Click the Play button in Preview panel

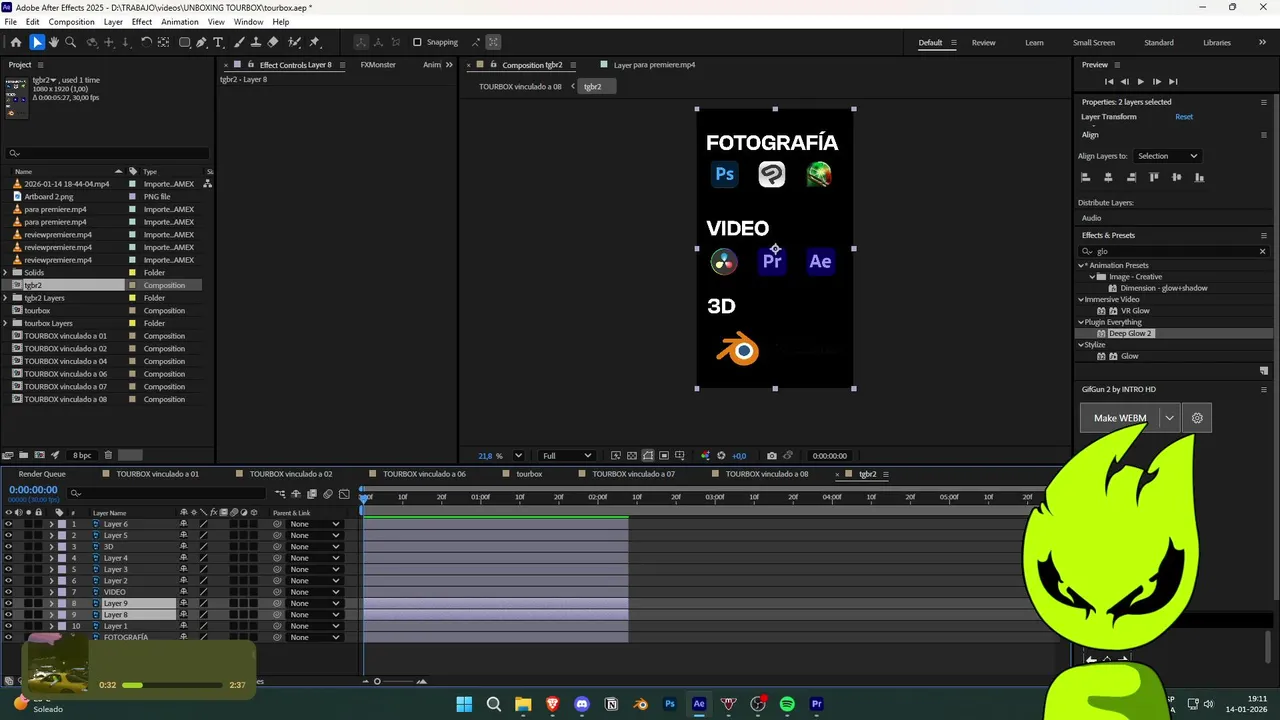click(x=1140, y=81)
